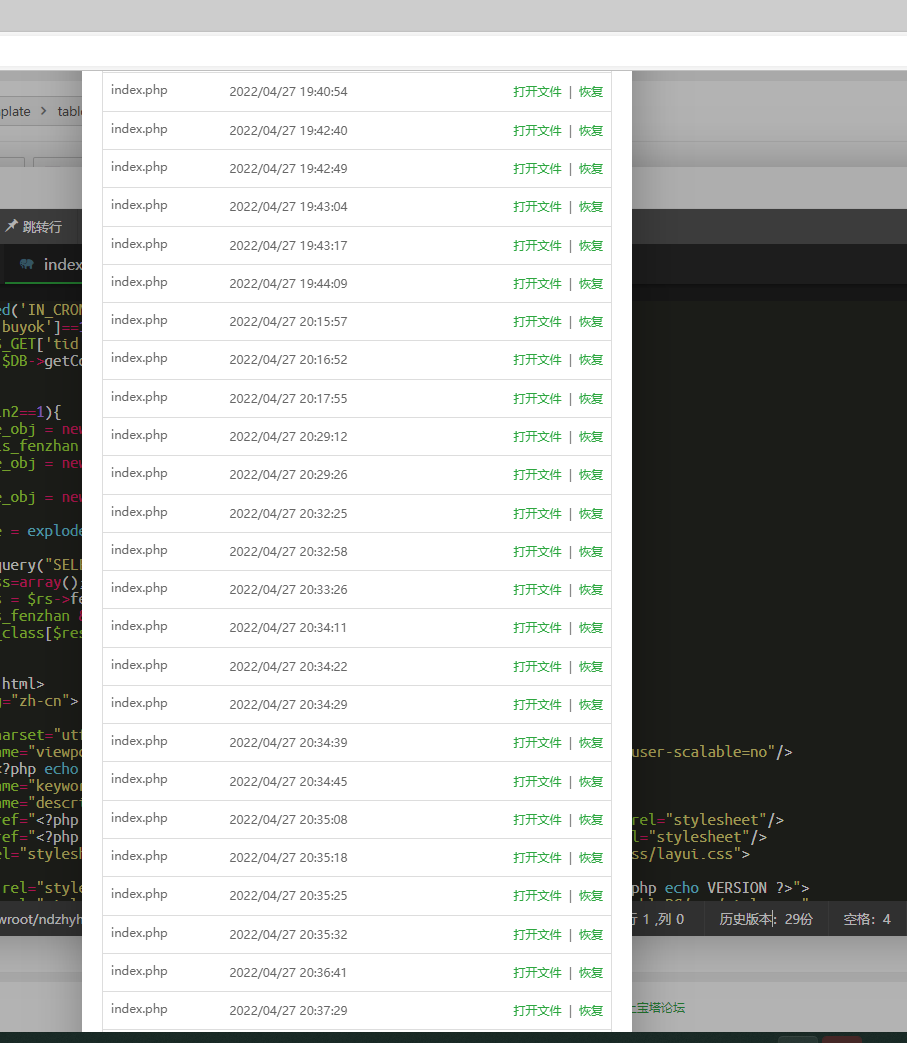Restore the 19:43:17 version

click(x=590, y=245)
